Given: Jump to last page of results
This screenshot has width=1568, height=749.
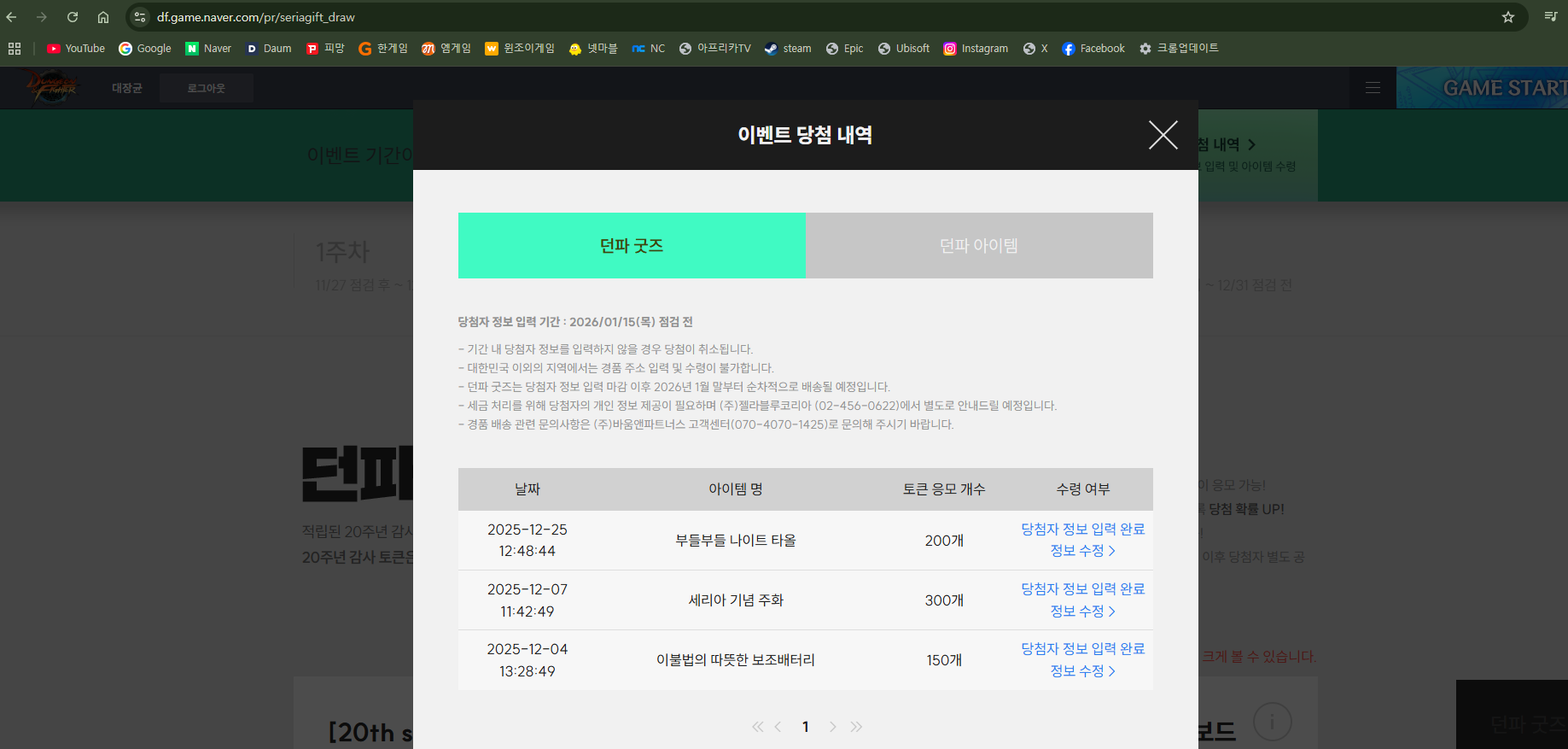Looking at the screenshot, I should (x=856, y=727).
